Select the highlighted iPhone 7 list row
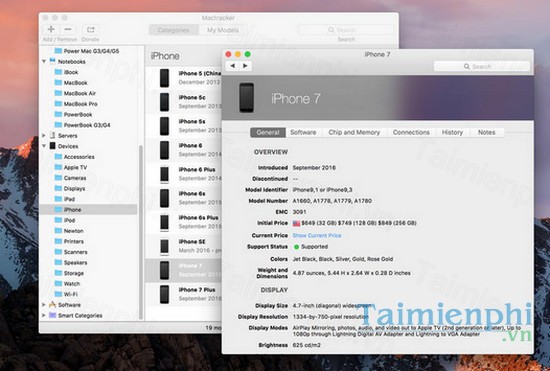The height and width of the screenshot is (371, 550). coord(184,270)
